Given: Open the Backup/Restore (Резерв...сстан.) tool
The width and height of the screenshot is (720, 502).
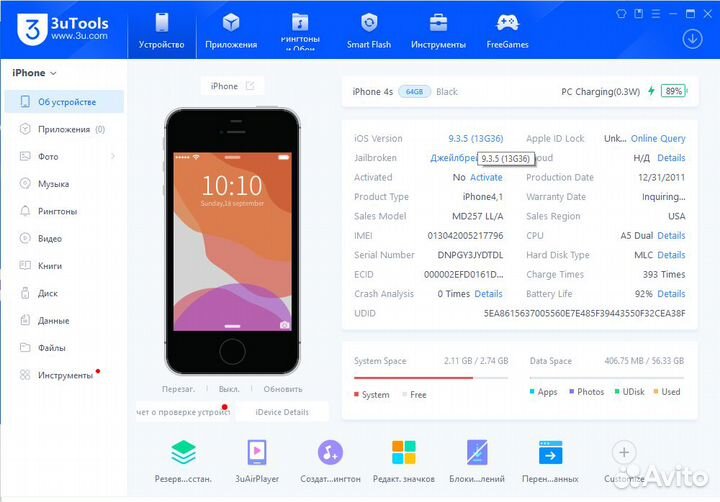Looking at the screenshot, I should click(x=183, y=461).
